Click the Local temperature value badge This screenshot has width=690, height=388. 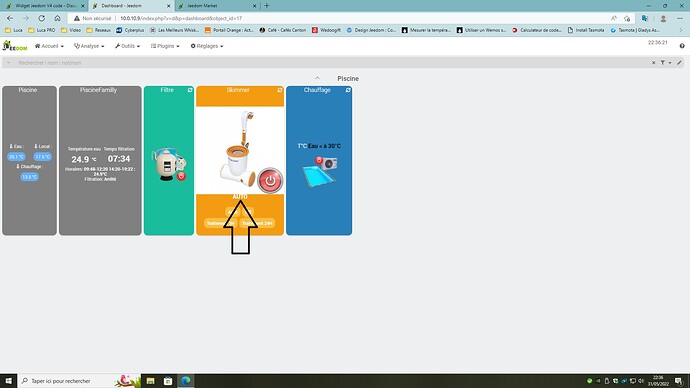tap(43, 157)
